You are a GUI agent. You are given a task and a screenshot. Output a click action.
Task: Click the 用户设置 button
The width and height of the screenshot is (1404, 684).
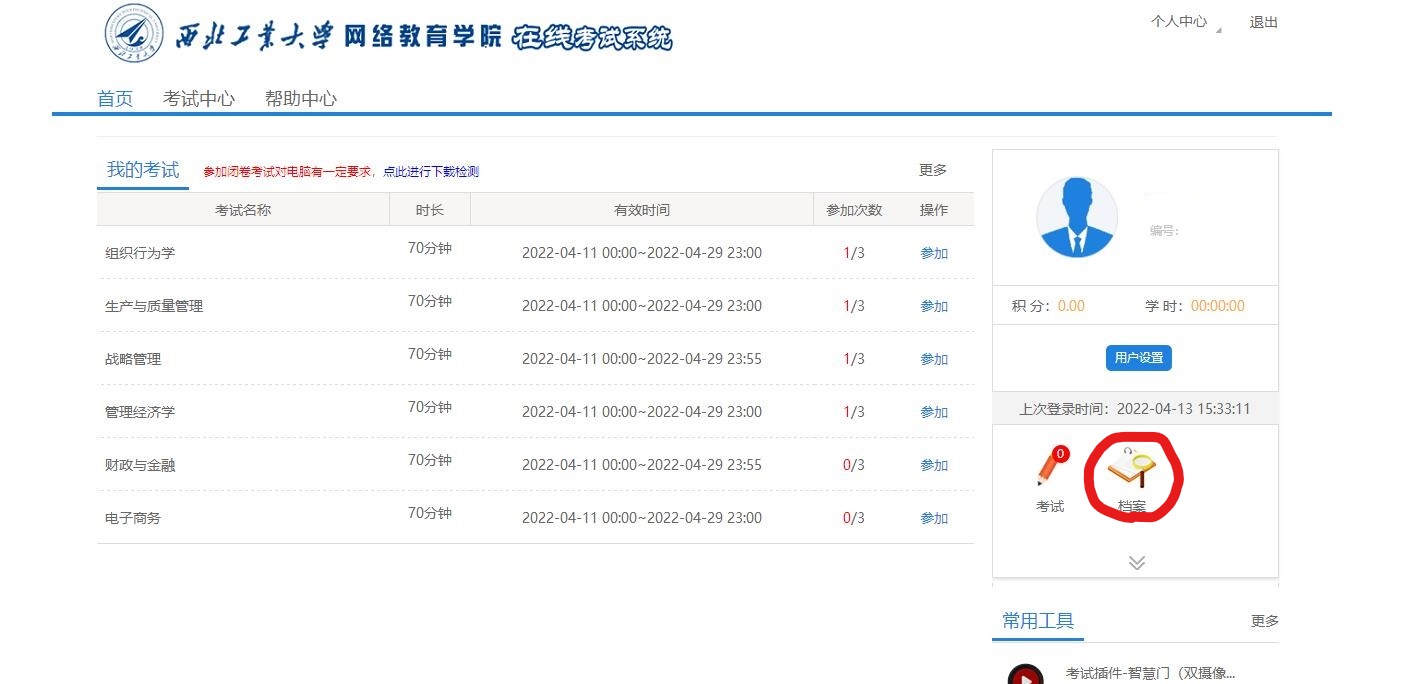(x=1137, y=357)
